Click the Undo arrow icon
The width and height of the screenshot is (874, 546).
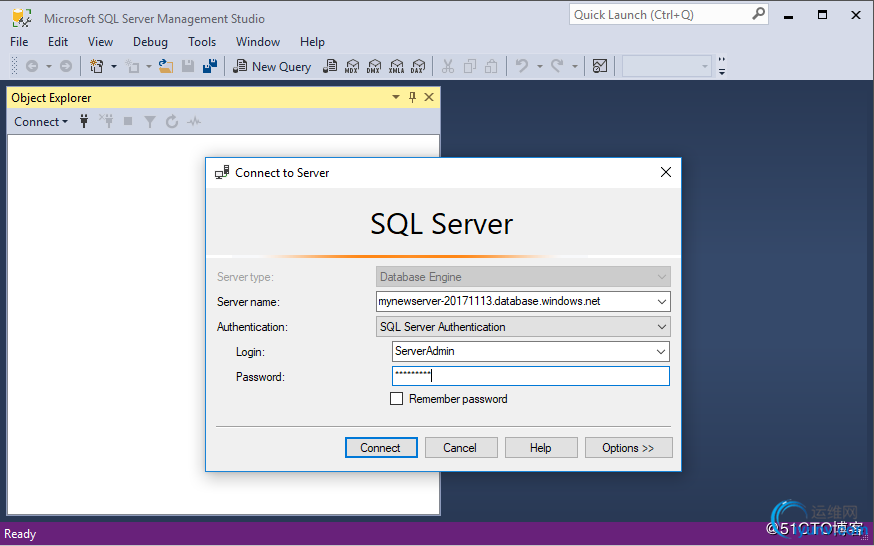(x=522, y=66)
